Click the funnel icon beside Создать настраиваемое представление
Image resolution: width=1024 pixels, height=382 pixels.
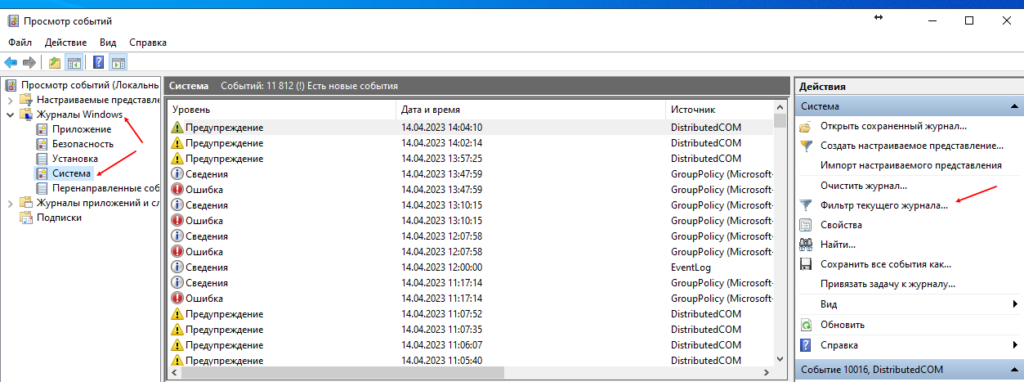[806, 146]
